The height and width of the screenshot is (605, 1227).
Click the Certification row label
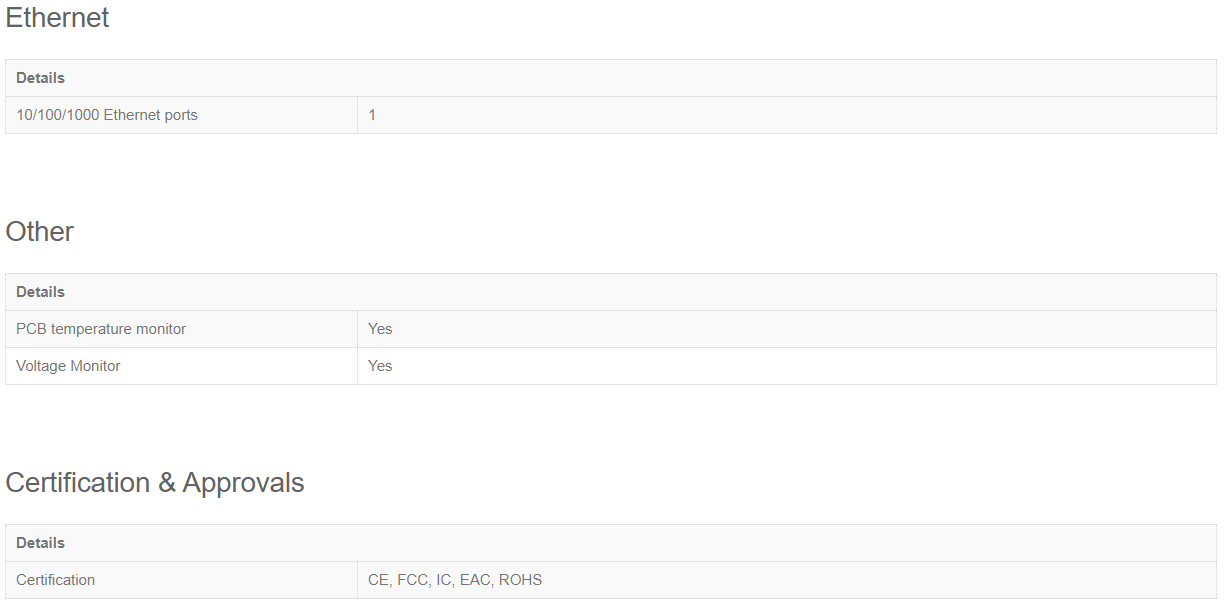[56, 580]
